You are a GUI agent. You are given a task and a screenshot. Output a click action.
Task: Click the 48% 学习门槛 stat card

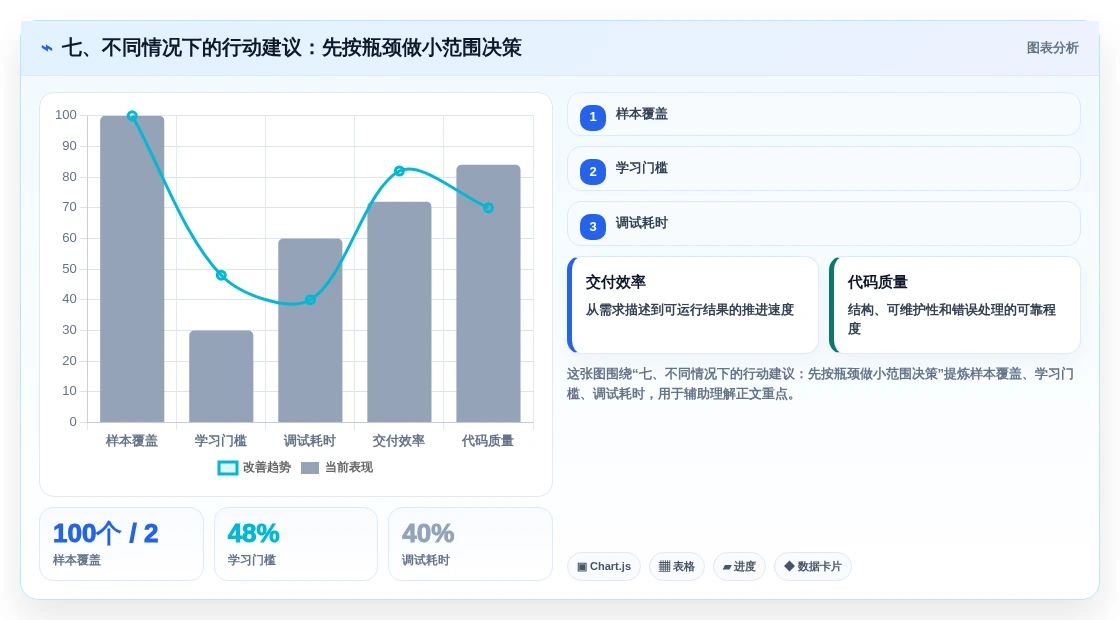296,544
